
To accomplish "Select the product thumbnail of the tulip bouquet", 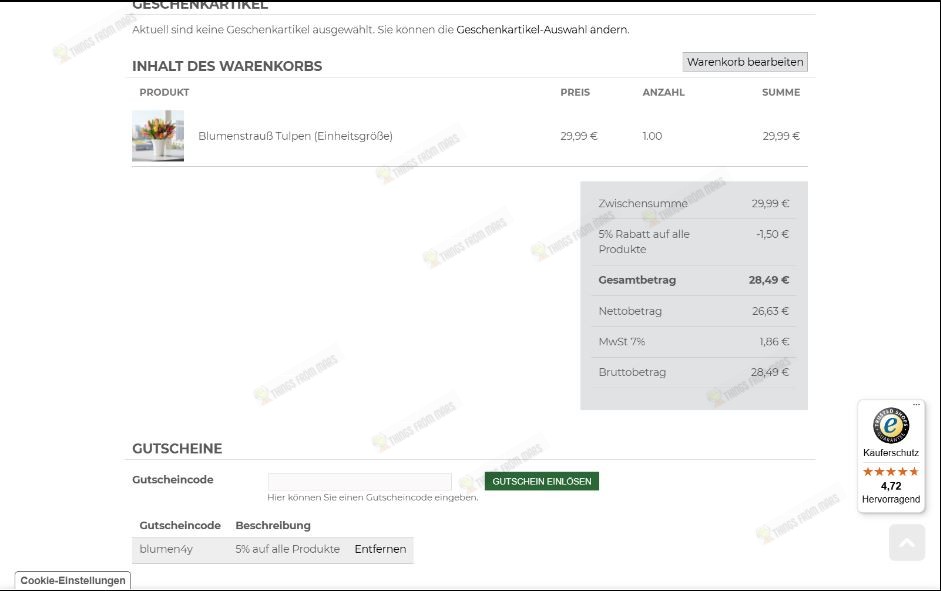I will click(158, 136).
